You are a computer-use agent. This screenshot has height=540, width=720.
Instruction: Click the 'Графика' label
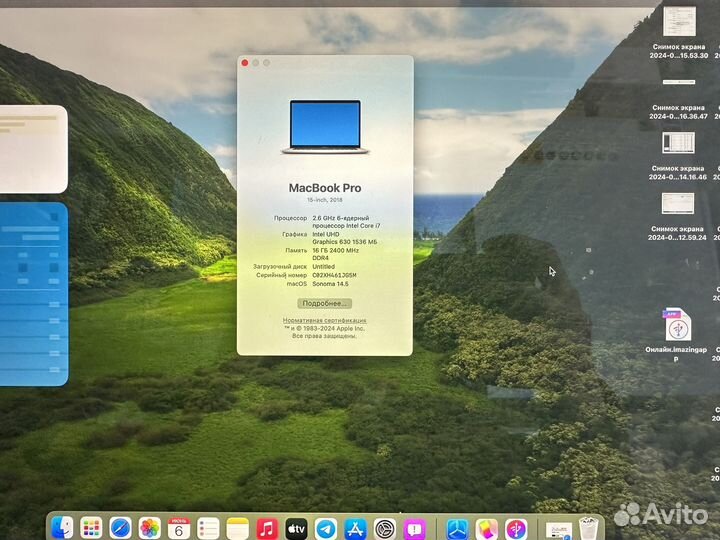(294, 235)
